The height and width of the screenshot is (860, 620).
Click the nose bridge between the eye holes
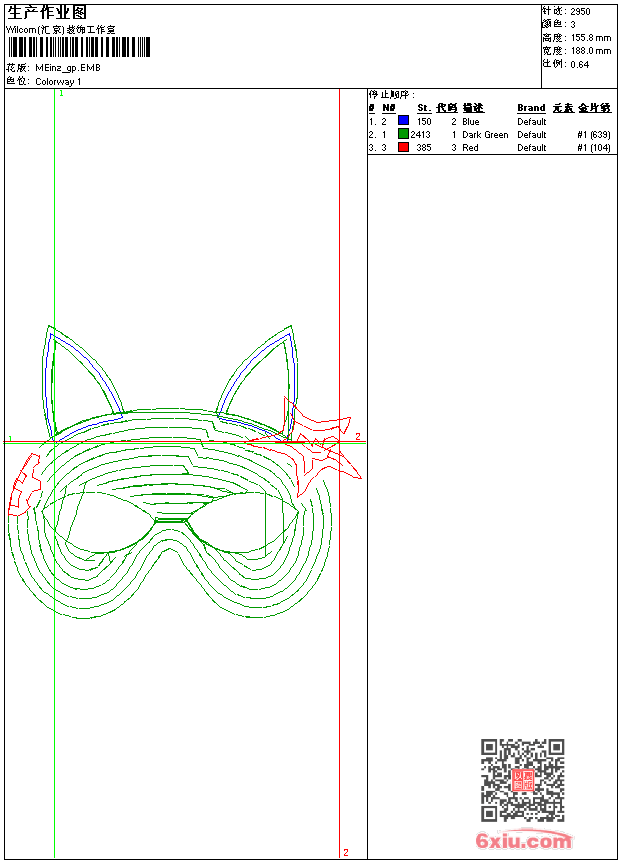(171, 519)
